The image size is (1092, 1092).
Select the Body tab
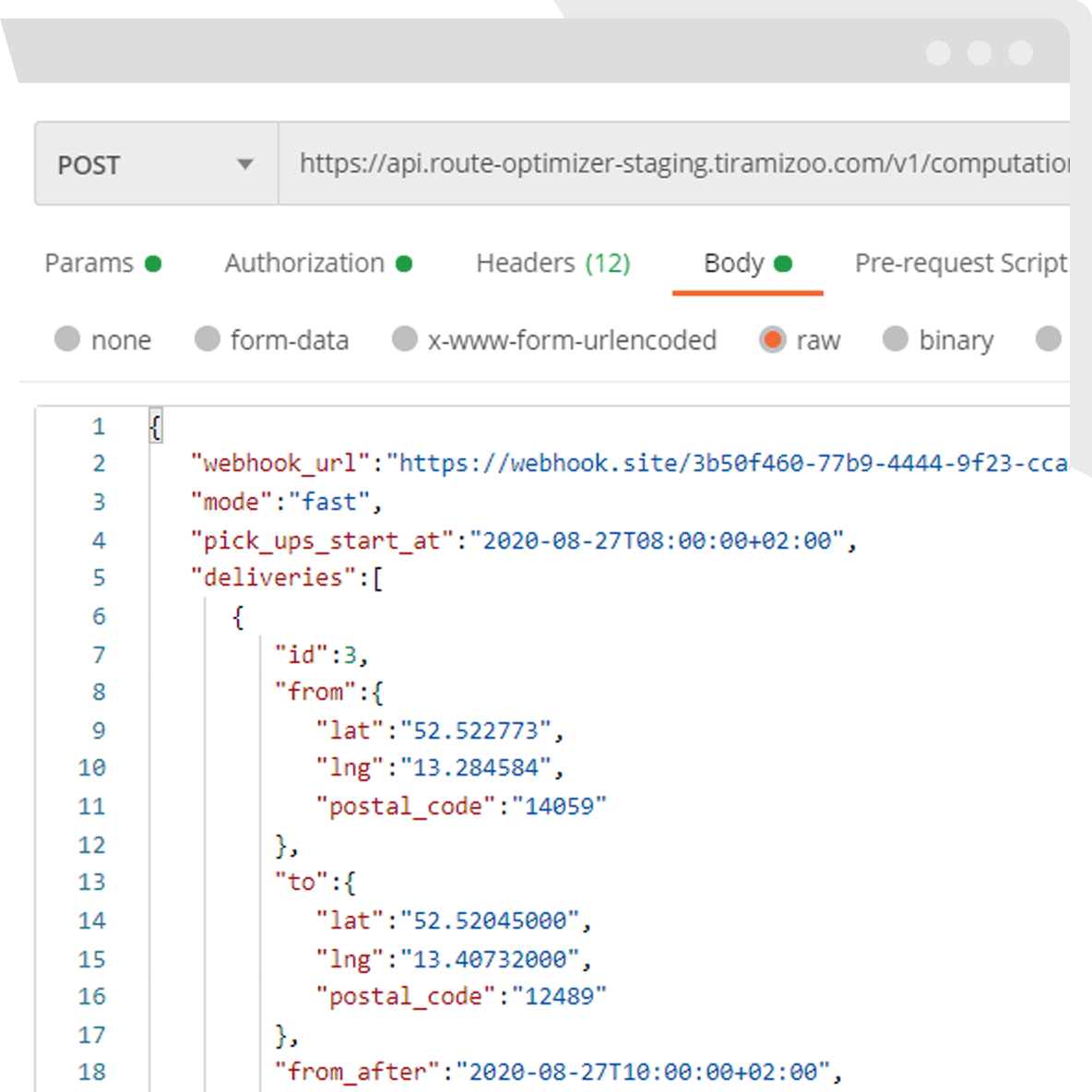tap(747, 264)
